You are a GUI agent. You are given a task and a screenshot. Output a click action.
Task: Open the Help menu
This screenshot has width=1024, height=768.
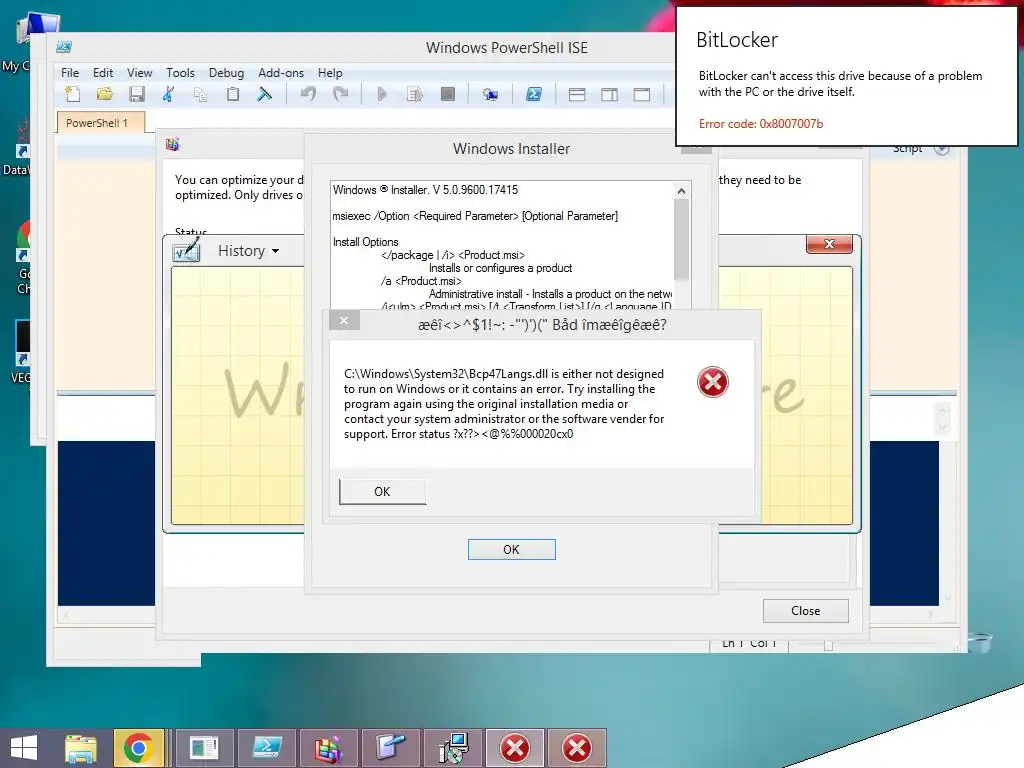point(330,72)
